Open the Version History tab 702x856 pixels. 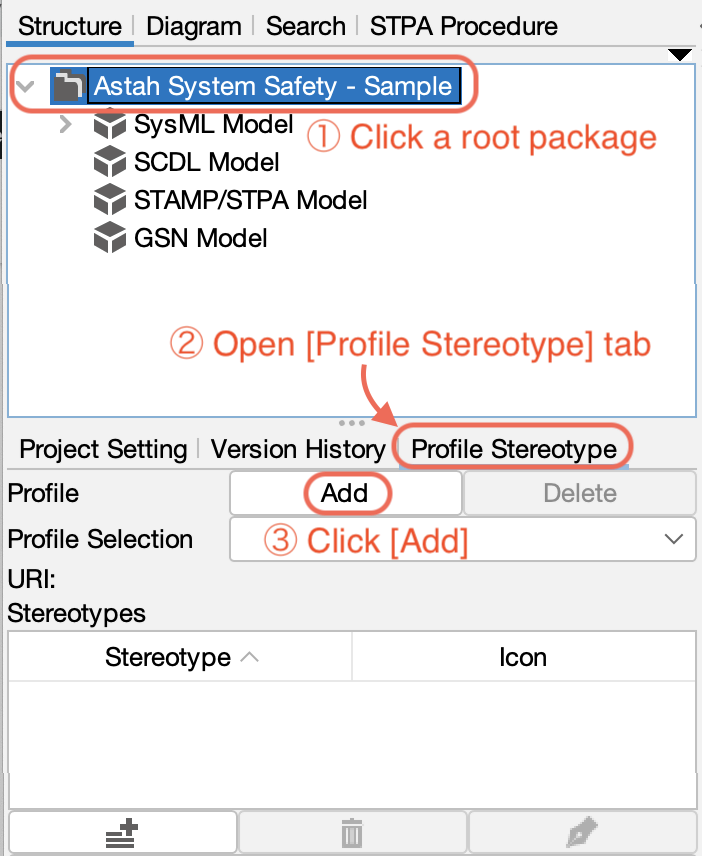[298, 449]
